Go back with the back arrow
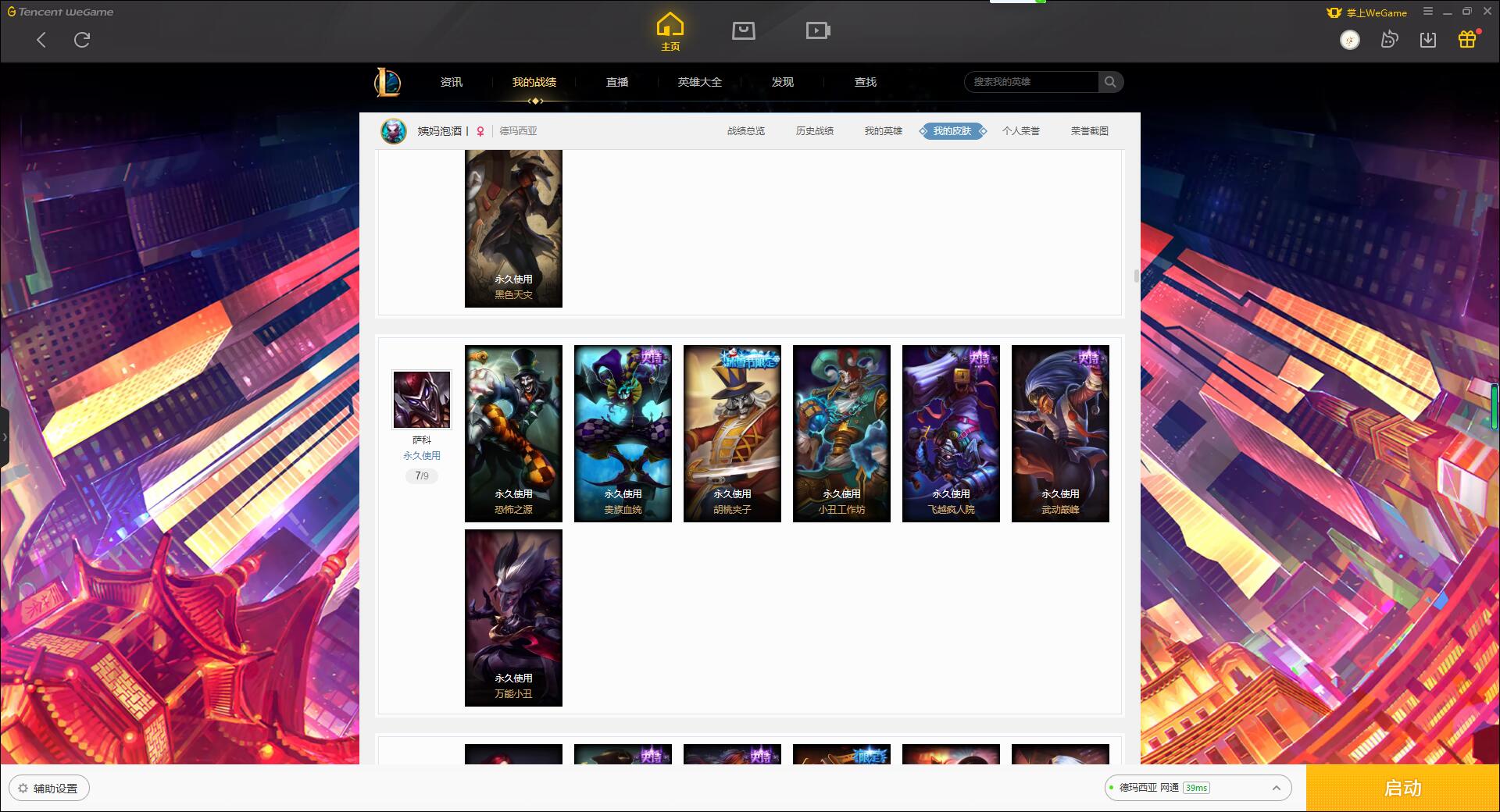The height and width of the screenshot is (812, 1500). pyautogui.click(x=41, y=40)
